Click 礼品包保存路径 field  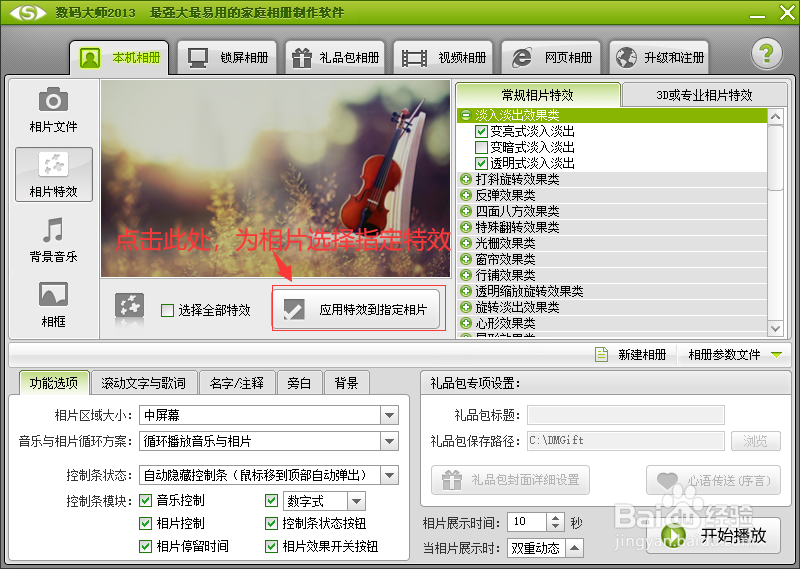[626, 441]
